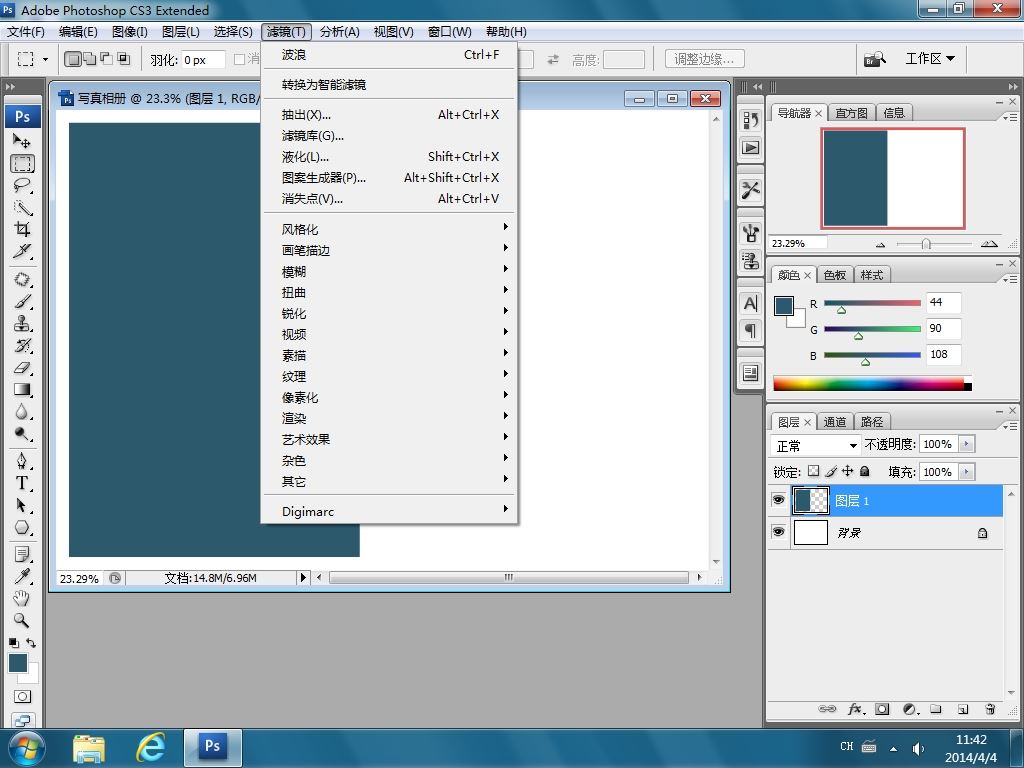The height and width of the screenshot is (768, 1024).
Task: Open Internet Explorer from the taskbar
Action: pos(150,746)
